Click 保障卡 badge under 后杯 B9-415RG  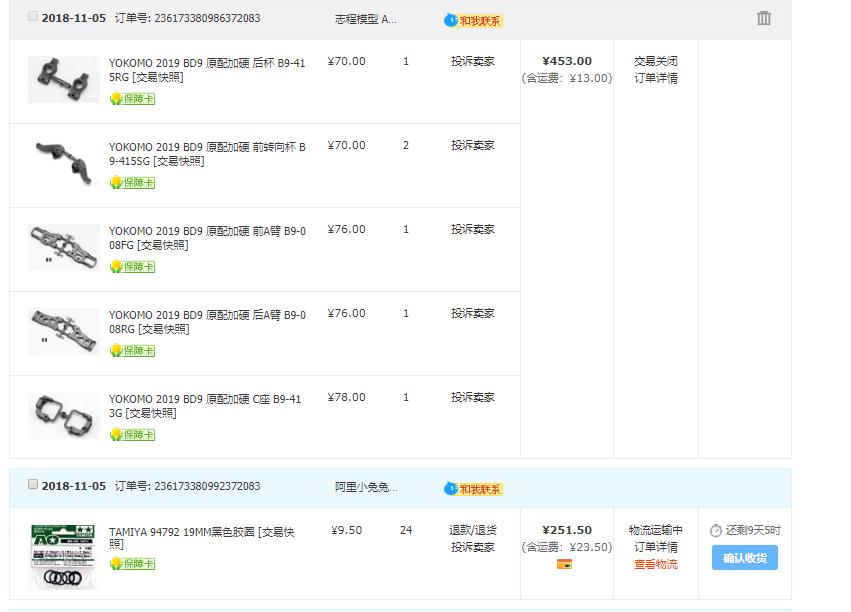coord(132,99)
